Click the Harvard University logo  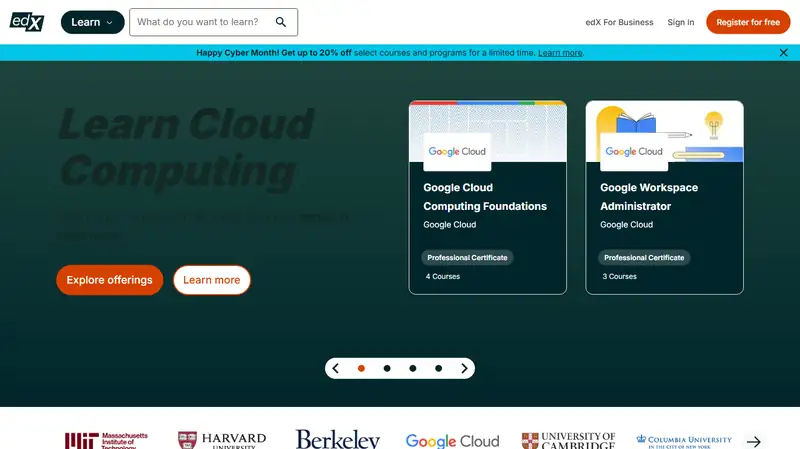(222, 440)
